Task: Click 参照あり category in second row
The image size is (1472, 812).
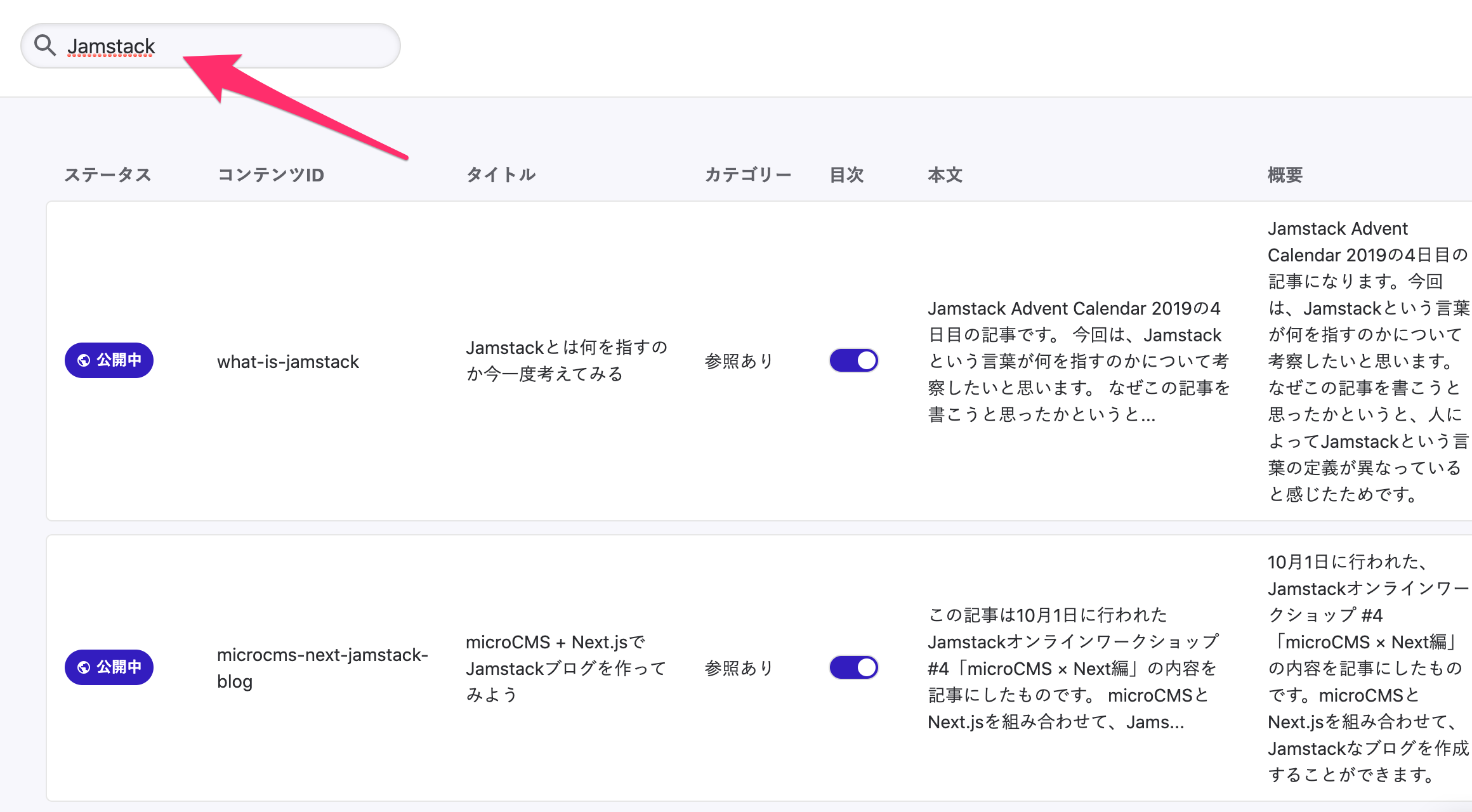Action: tap(739, 668)
